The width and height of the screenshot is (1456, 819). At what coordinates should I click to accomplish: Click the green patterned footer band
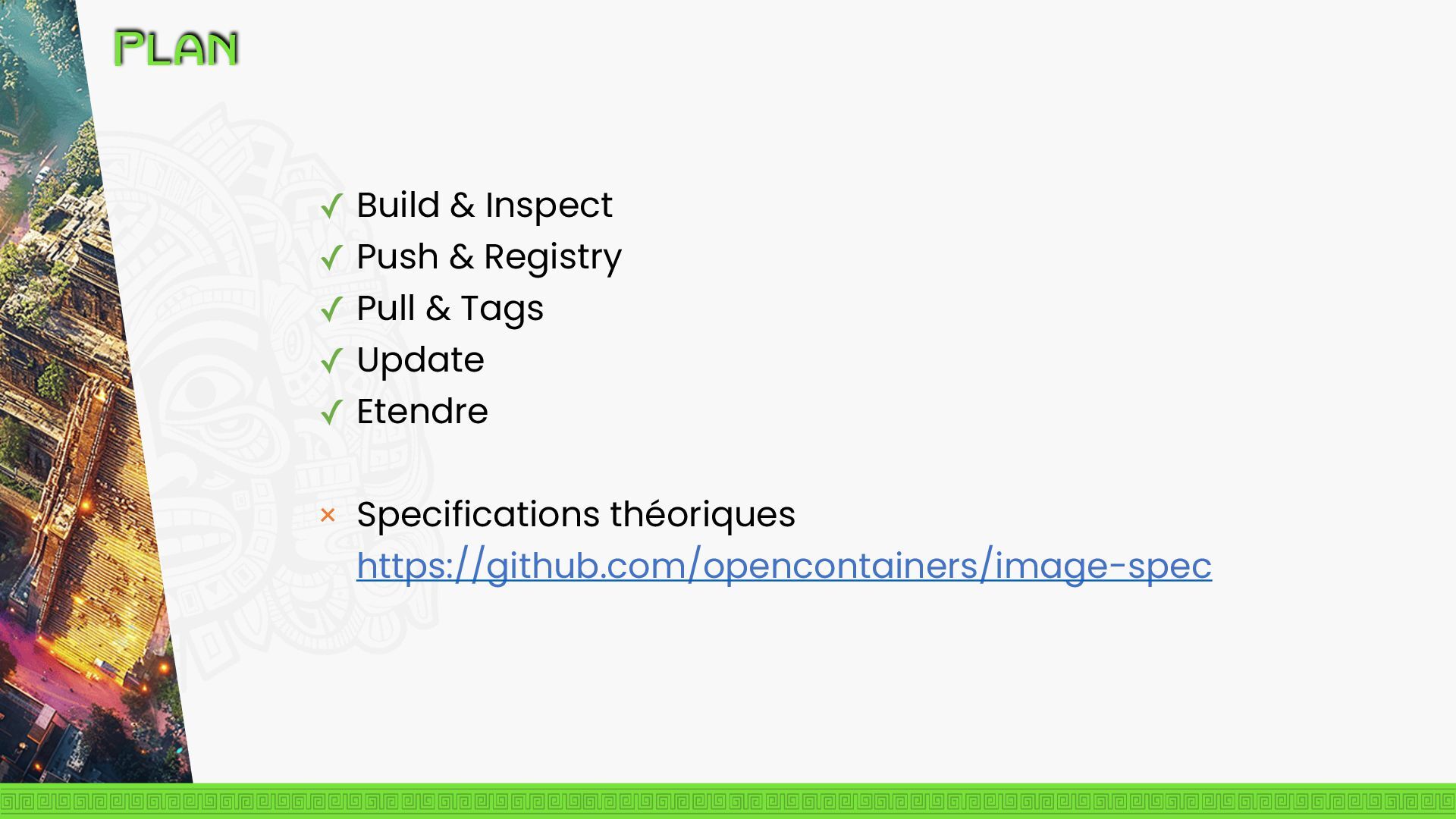(x=728, y=801)
